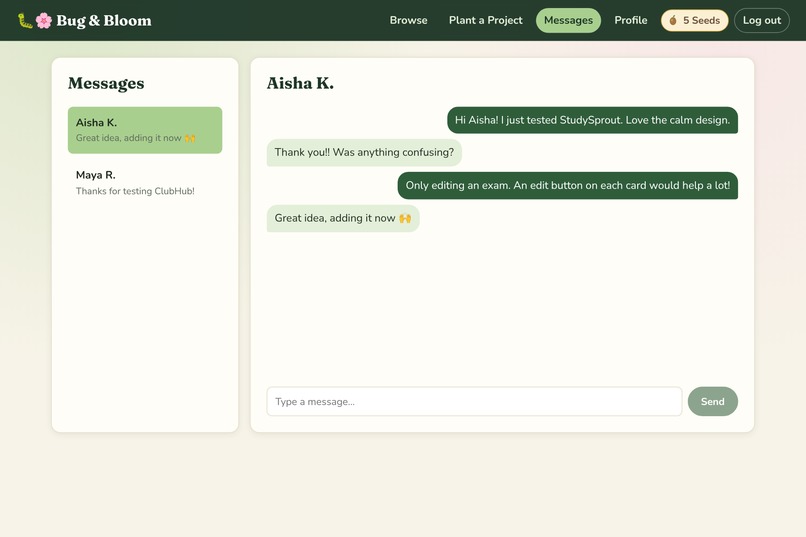Click the seed icon in the Seeds badge
The height and width of the screenshot is (537, 806).
673,21
